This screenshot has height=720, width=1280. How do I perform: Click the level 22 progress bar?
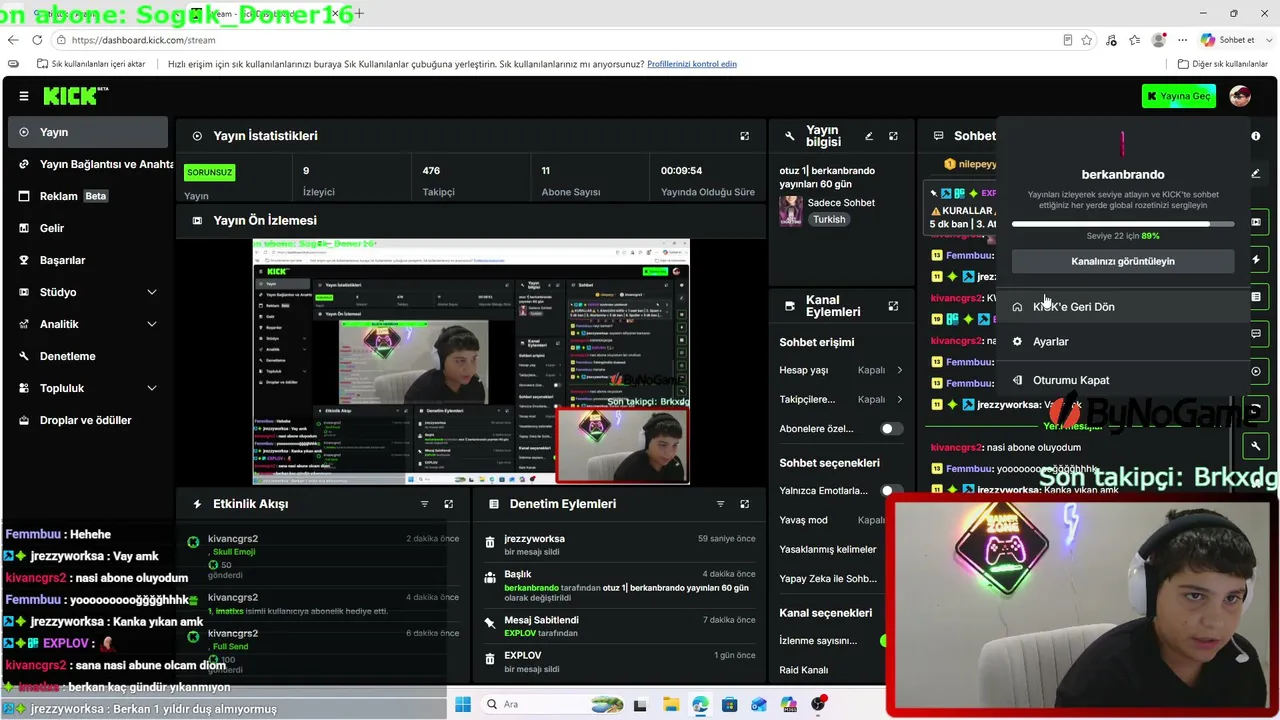point(1123,224)
